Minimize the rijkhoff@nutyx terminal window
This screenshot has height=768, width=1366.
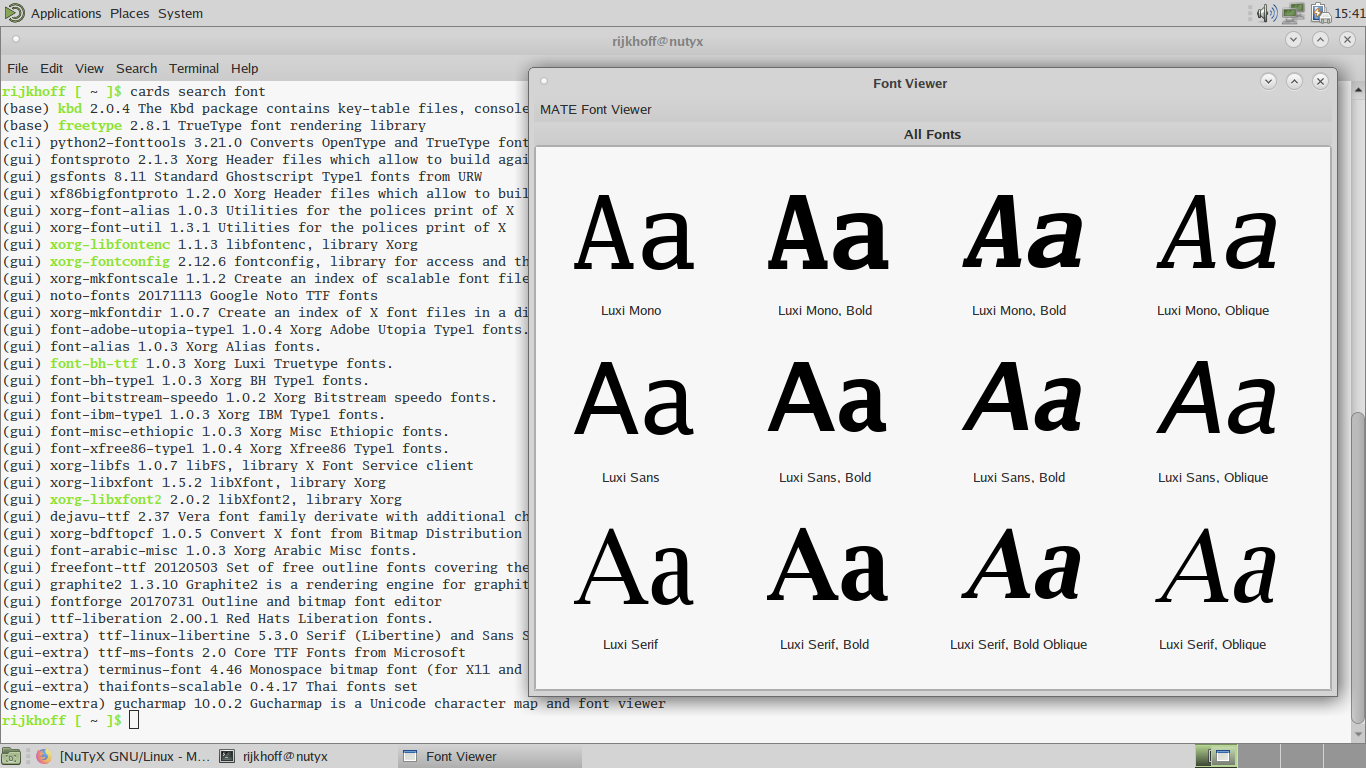(x=1293, y=40)
